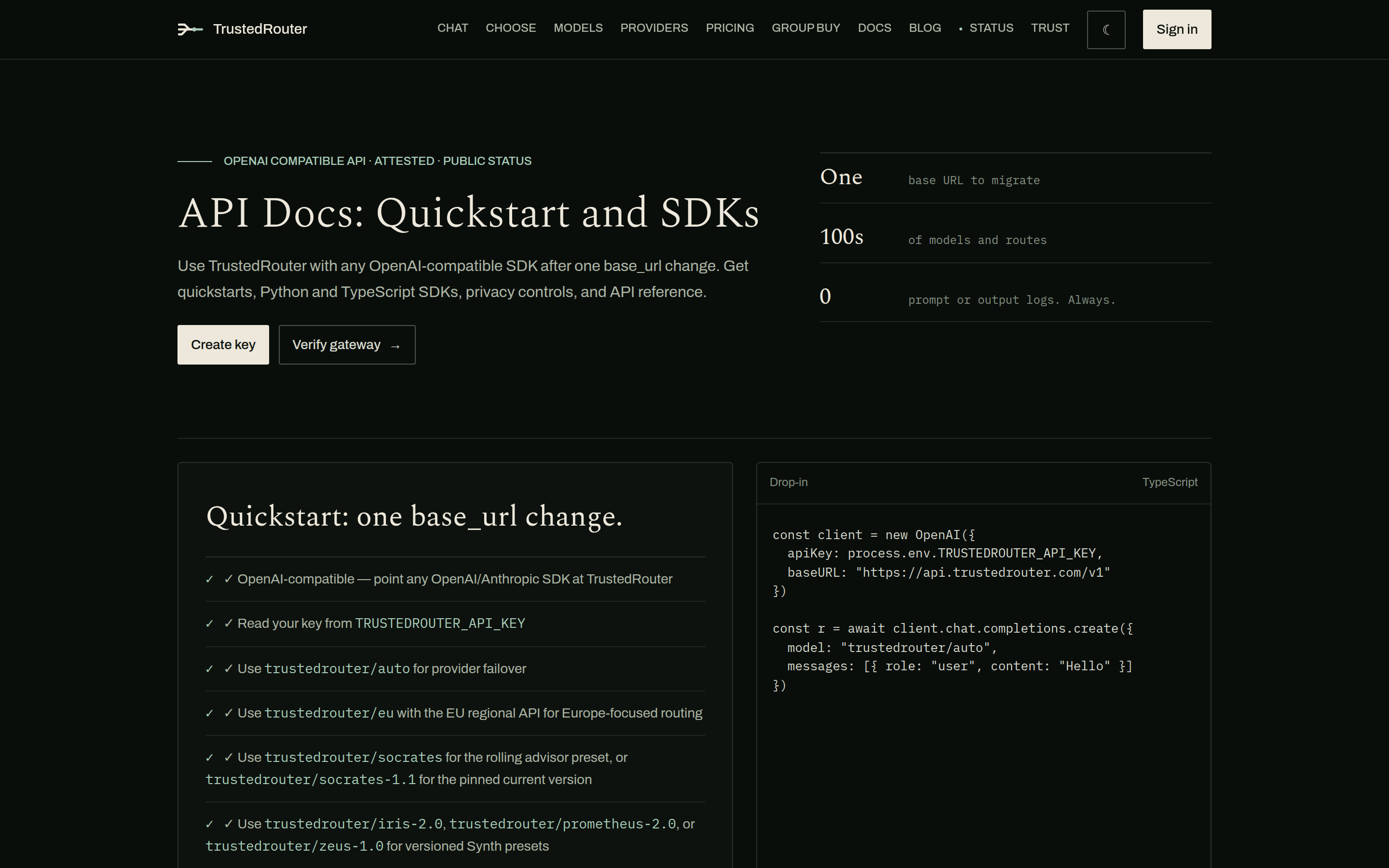The image size is (1389, 868).
Task: Click the Sign in button
Action: 1177,29
